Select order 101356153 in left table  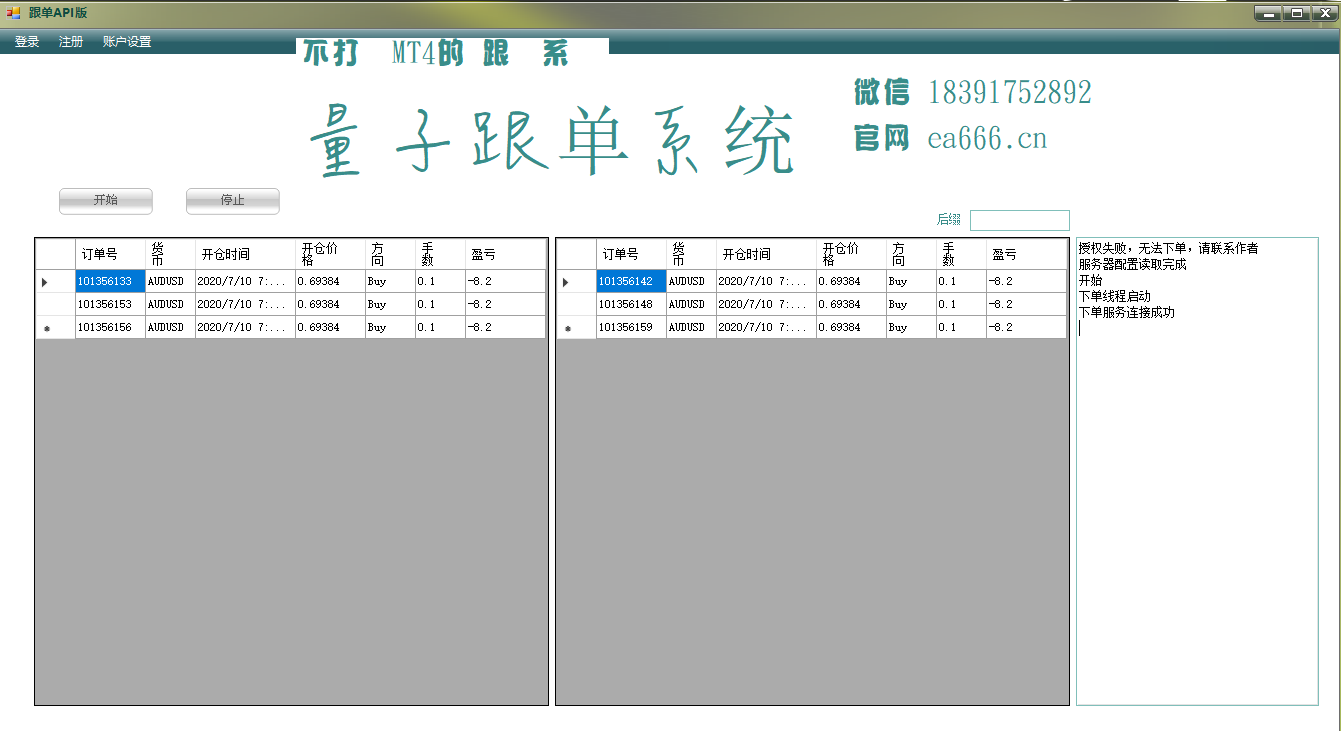(111, 304)
